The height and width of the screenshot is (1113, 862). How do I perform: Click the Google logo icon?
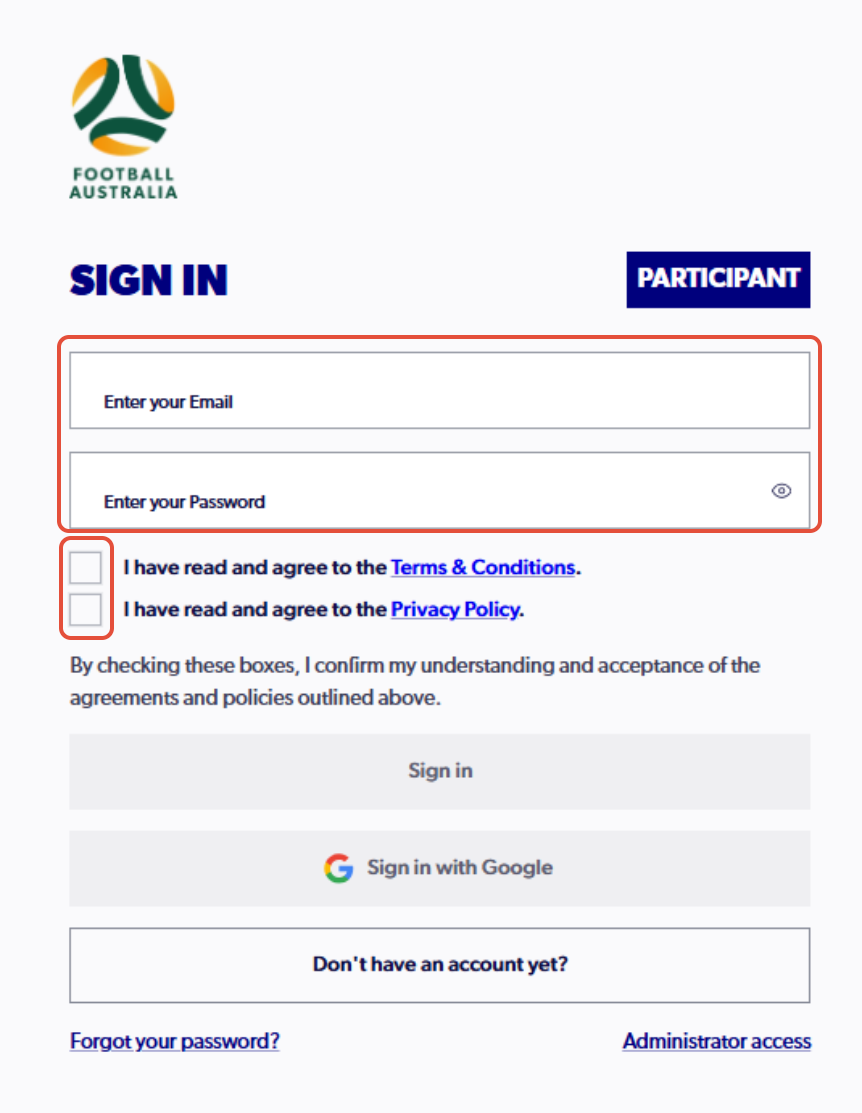(339, 867)
